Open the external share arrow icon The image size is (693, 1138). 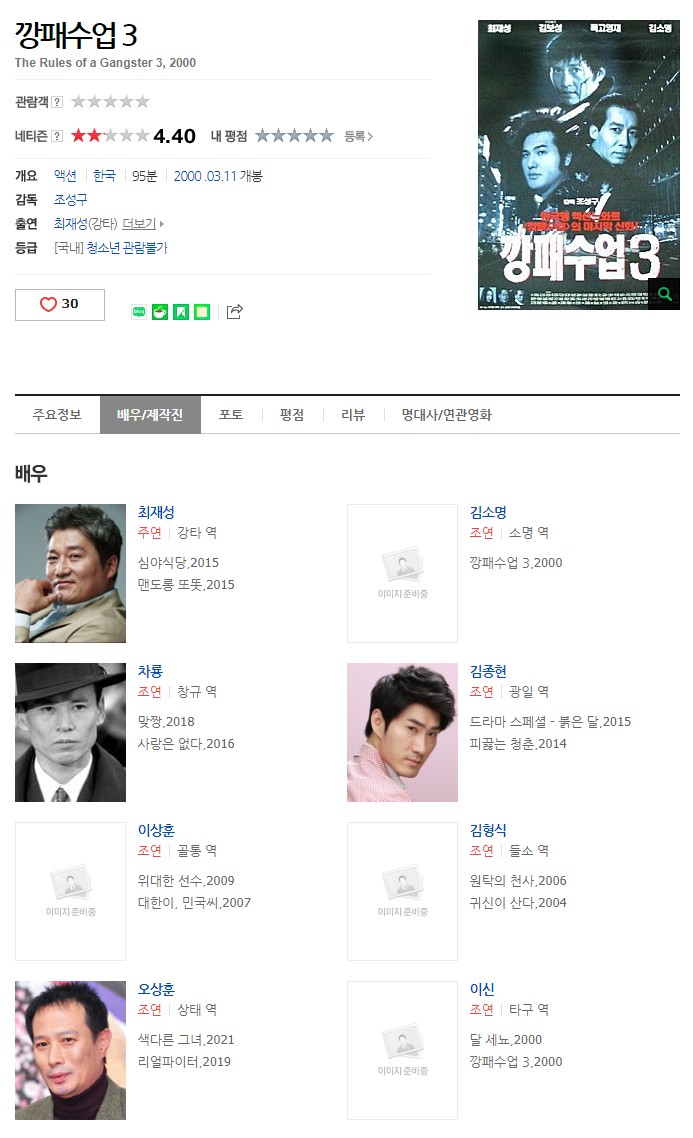pos(234,312)
